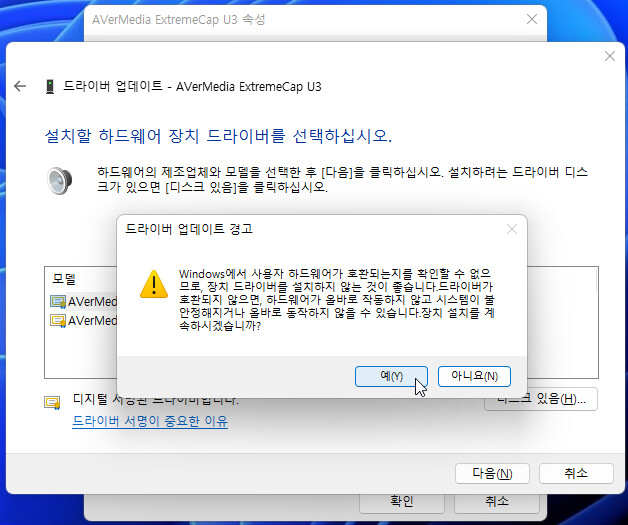Image resolution: width=628 pixels, height=525 pixels.
Task: Select the second AVerMedia model entry
Action: 83,321
